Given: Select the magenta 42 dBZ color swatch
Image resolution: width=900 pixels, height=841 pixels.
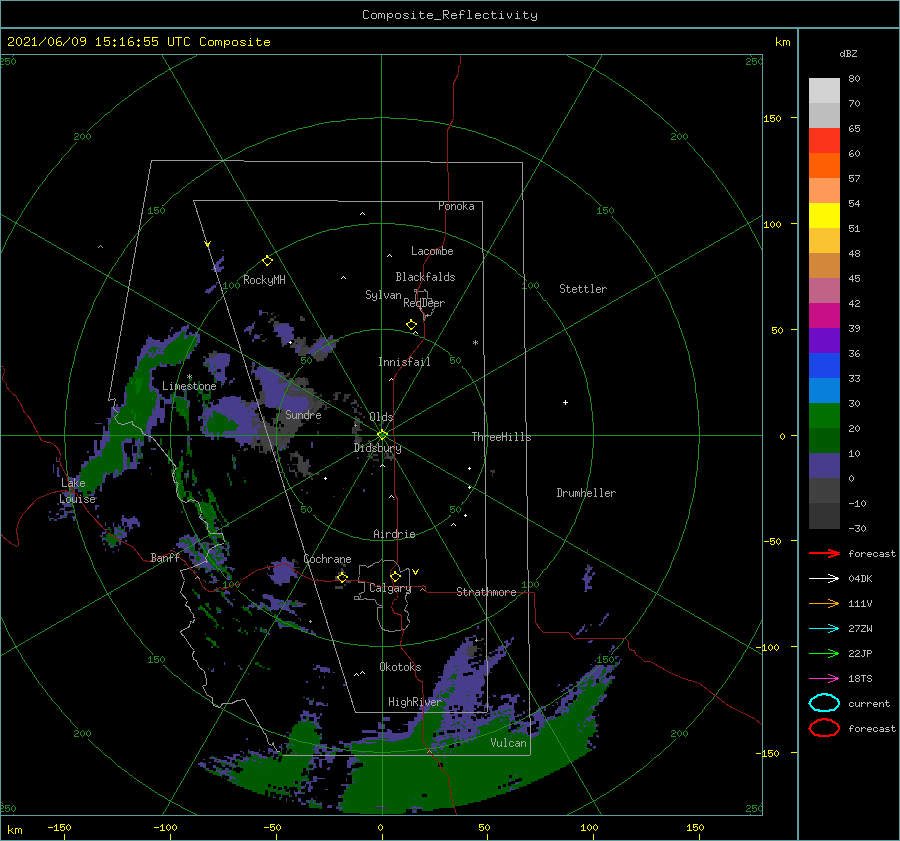Looking at the screenshot, I should click(x=824, y=315).
